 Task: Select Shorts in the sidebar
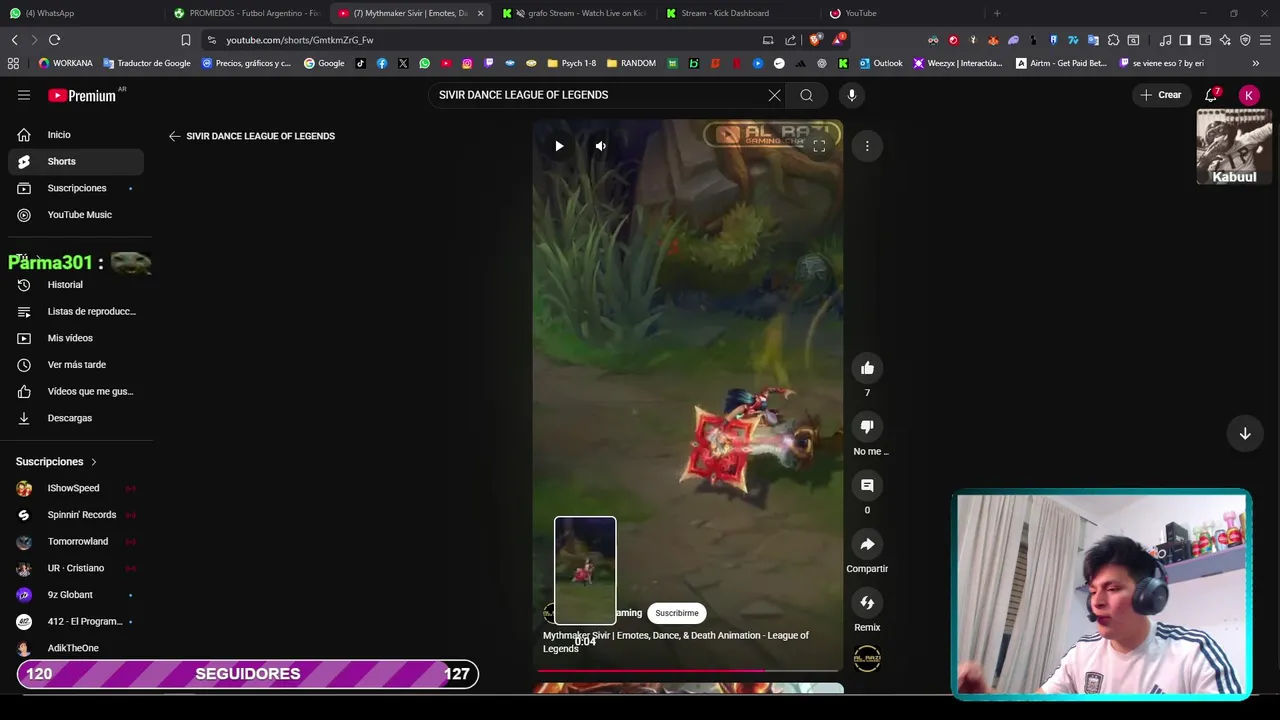pos(76,161)
